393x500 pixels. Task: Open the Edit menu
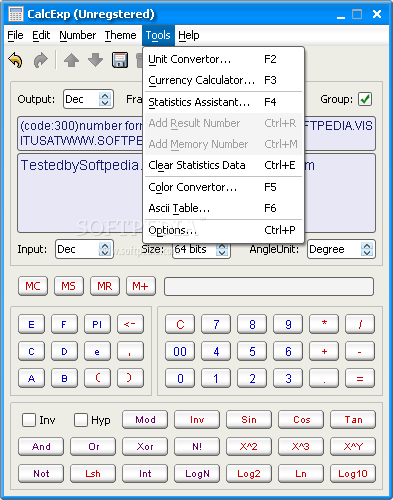tap(41, 35)
